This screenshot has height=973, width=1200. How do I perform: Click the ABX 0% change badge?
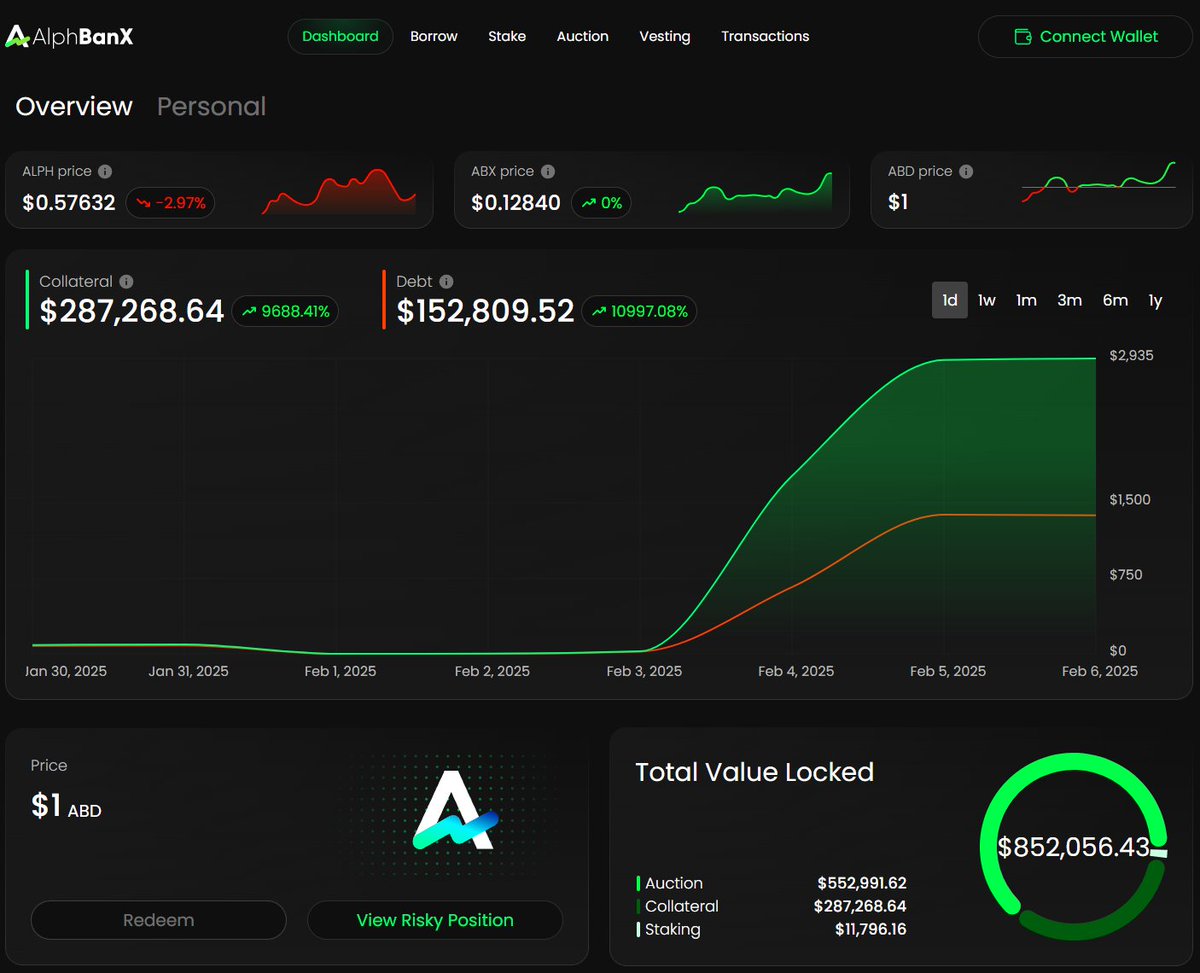[x=601, y=203]
